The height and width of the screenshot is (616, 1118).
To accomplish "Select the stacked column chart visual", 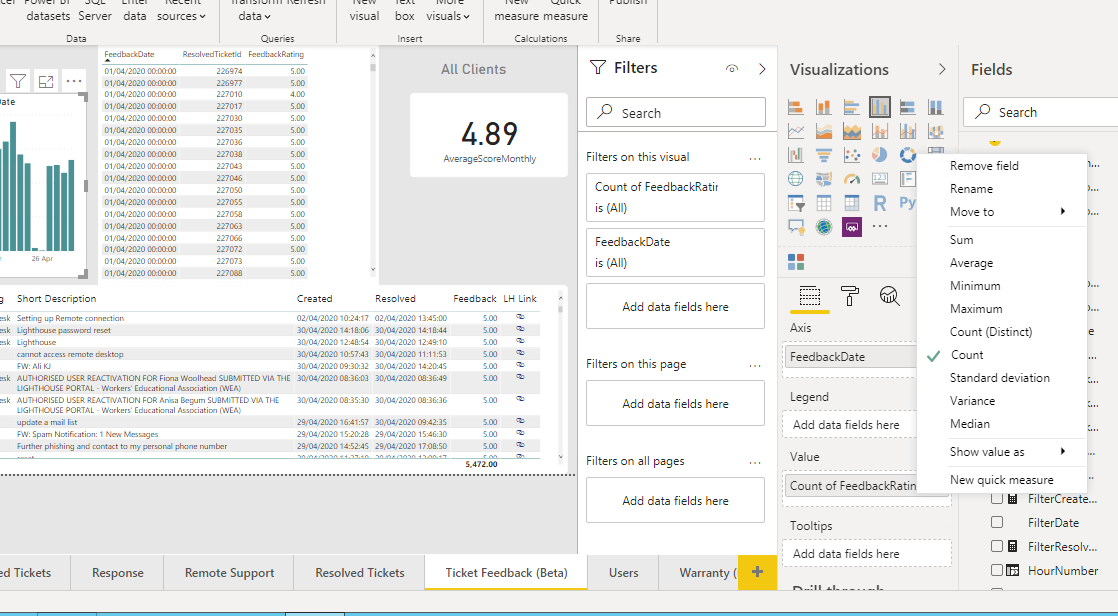I will pyautogui.click(x=824, y=108).
